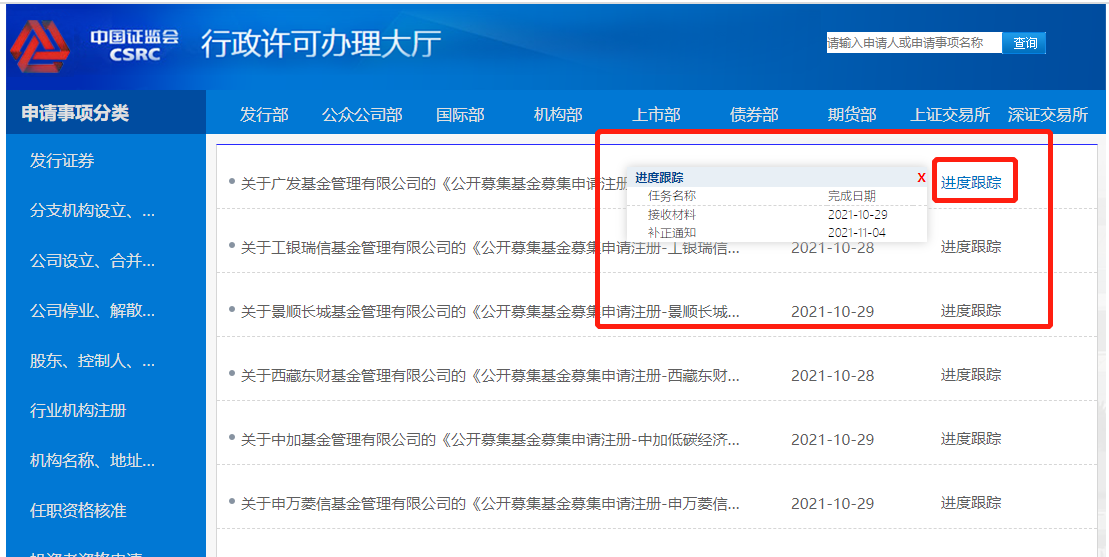Click the 行政许可办理大厅 page title
1109x557 pixels.
click(321, 44)
